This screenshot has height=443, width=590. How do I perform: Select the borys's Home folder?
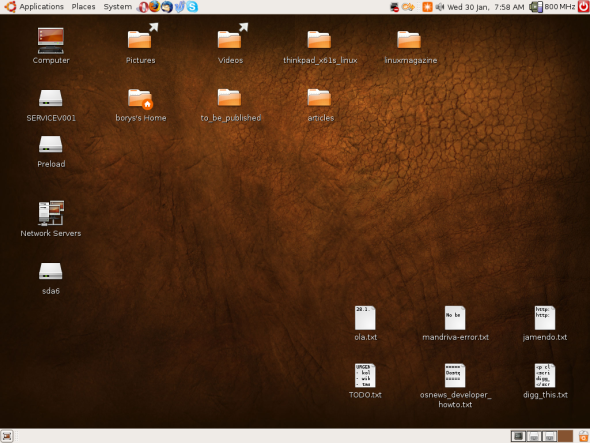pos(141,105)
